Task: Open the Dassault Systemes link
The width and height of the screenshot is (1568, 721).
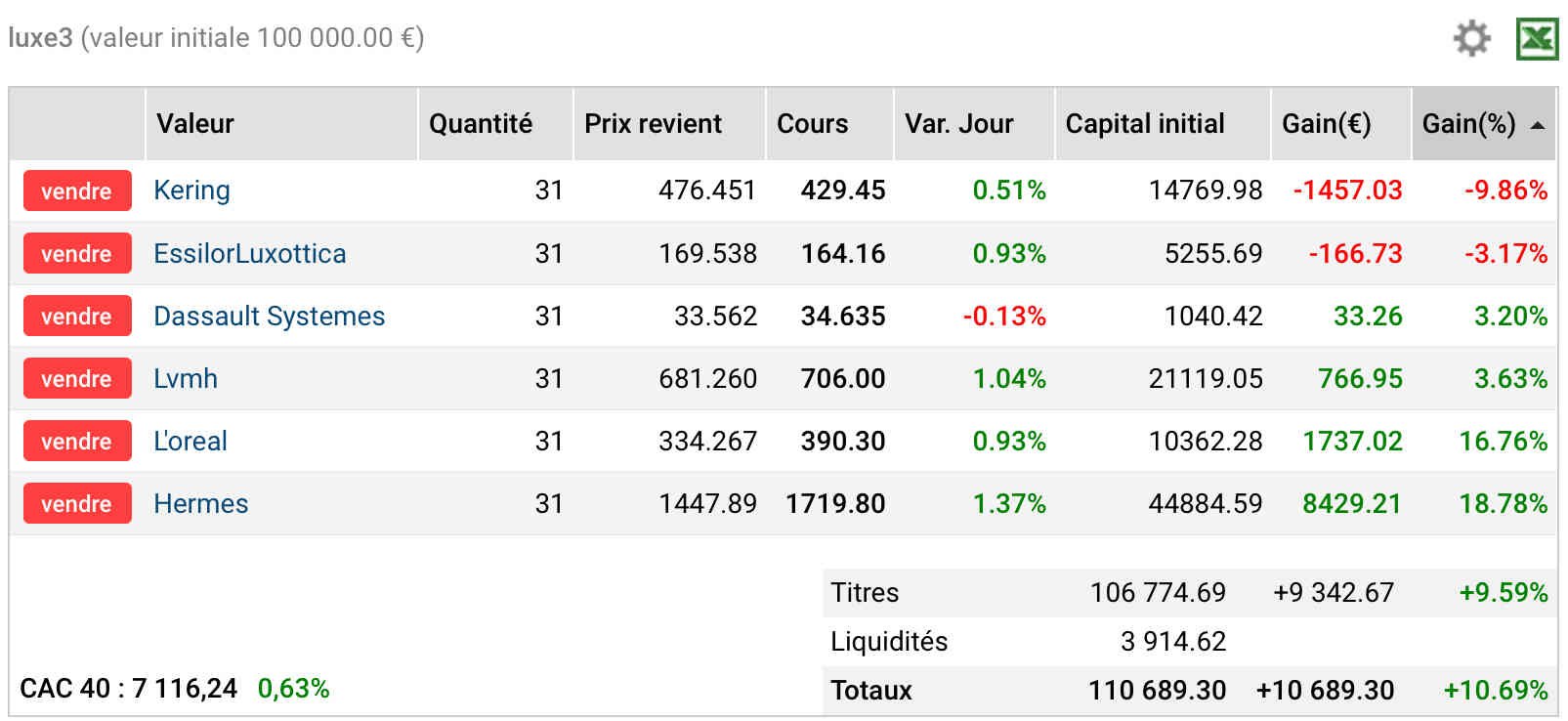Action: point(269,317)
